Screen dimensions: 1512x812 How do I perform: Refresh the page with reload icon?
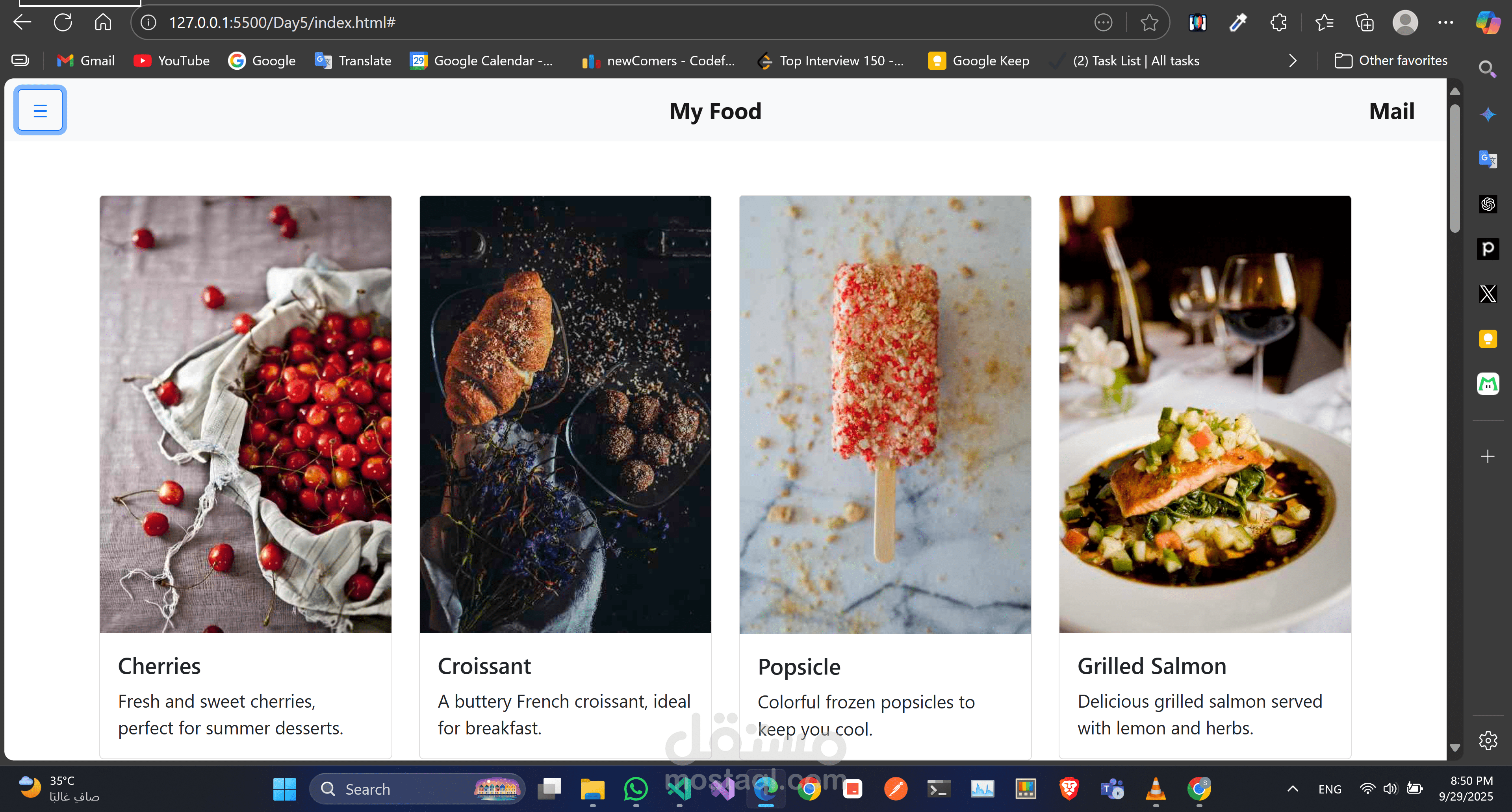tap(63, 22)
